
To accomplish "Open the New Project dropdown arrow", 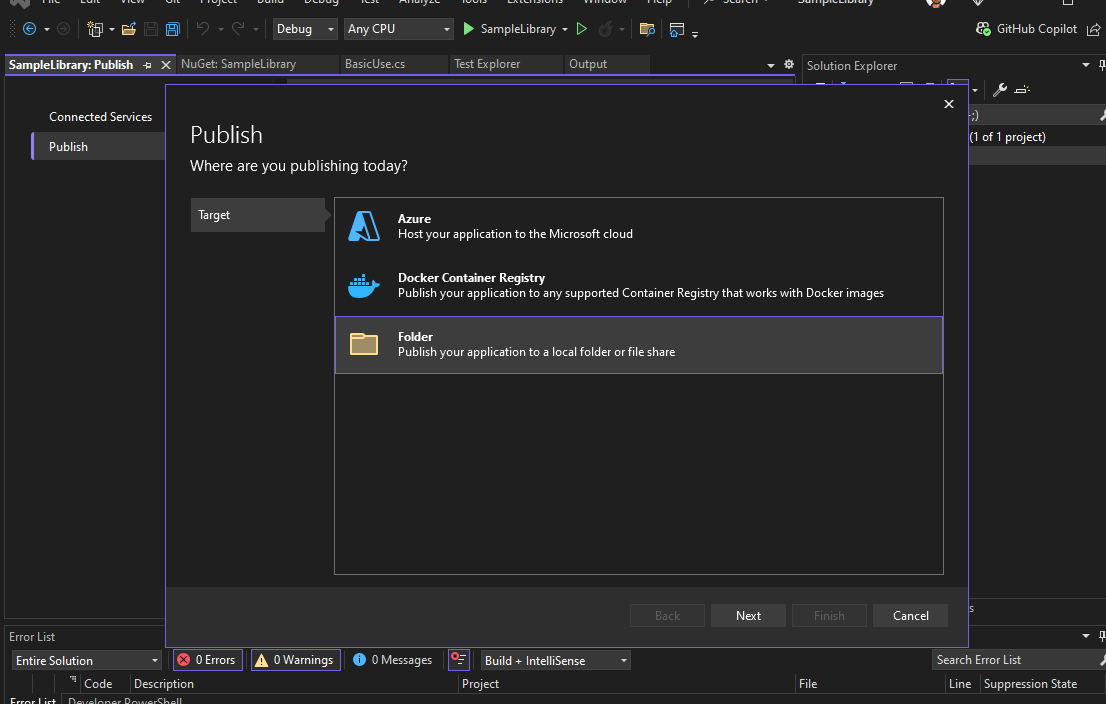I will [x=111, y=30].
